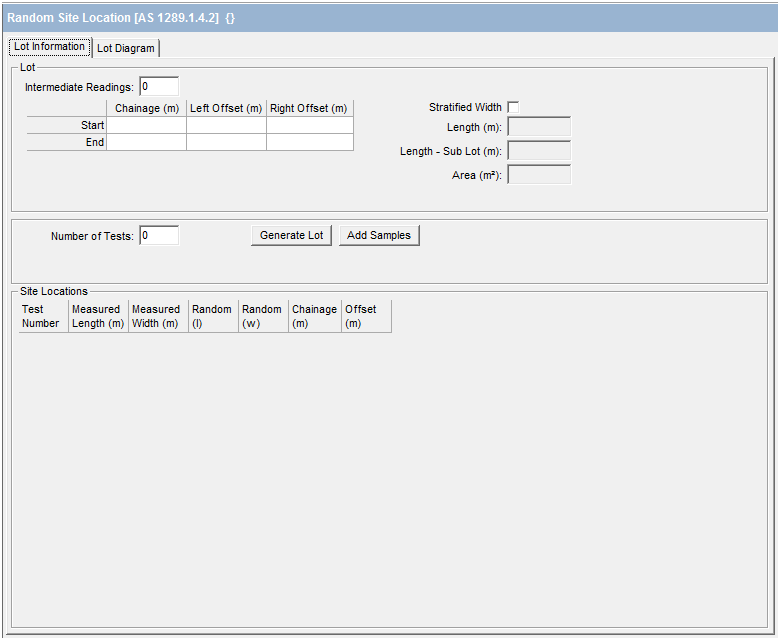Click the Random (w) column header
This screenshot has height=640, width=780.
[263, 316]
